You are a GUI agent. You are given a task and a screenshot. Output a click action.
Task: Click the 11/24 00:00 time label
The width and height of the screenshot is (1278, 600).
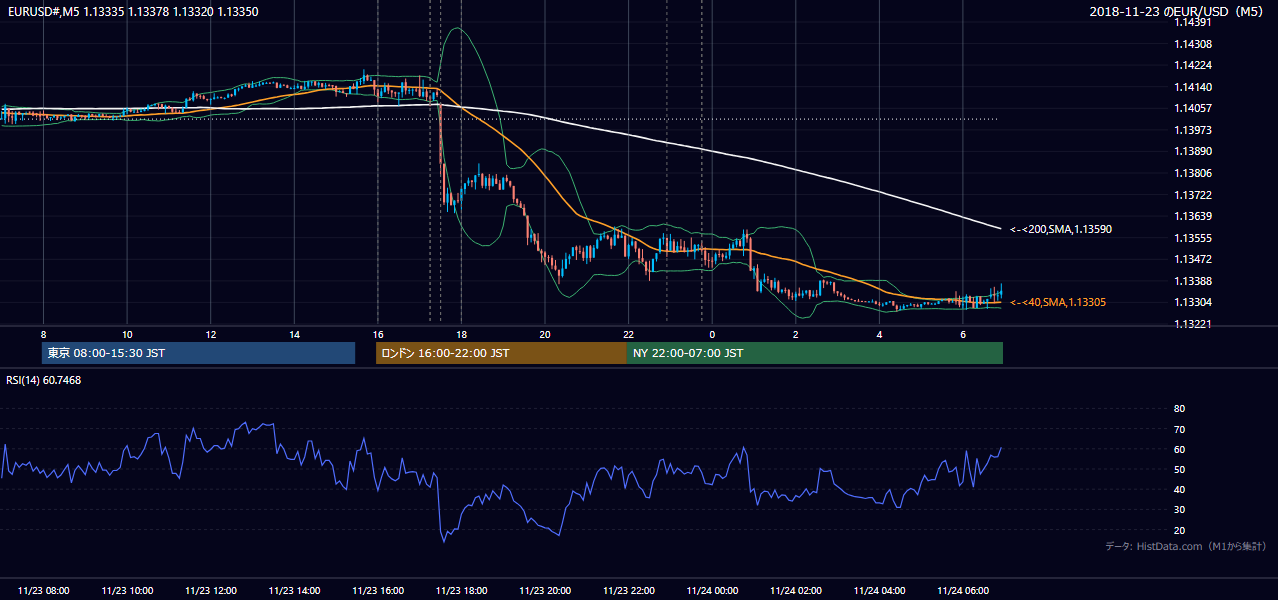click(x=713, y=590)
